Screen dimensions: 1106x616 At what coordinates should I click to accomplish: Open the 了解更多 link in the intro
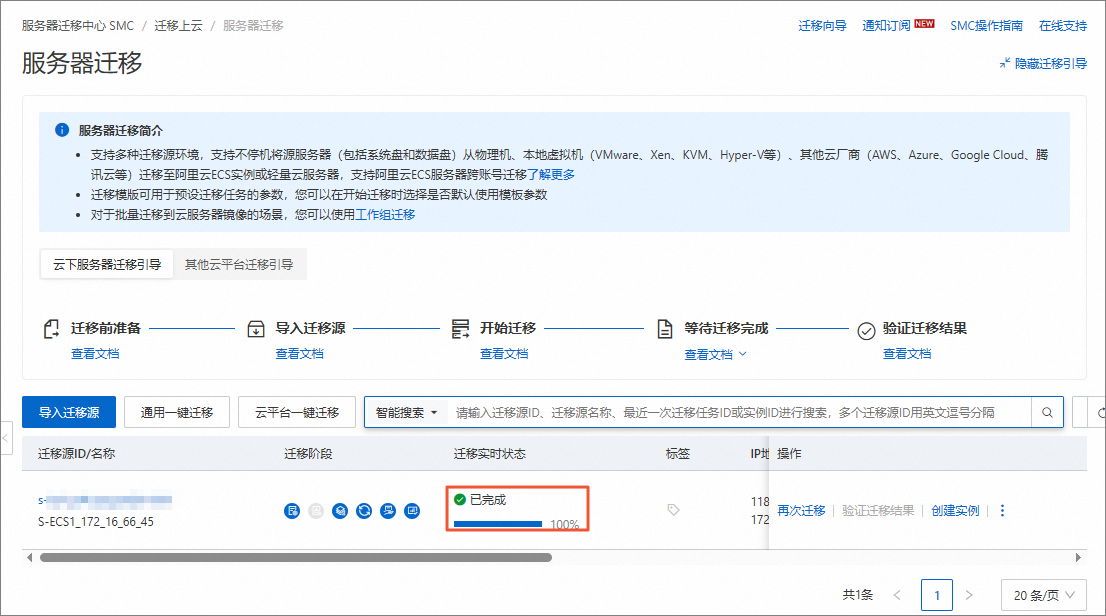tap(551, 174)
